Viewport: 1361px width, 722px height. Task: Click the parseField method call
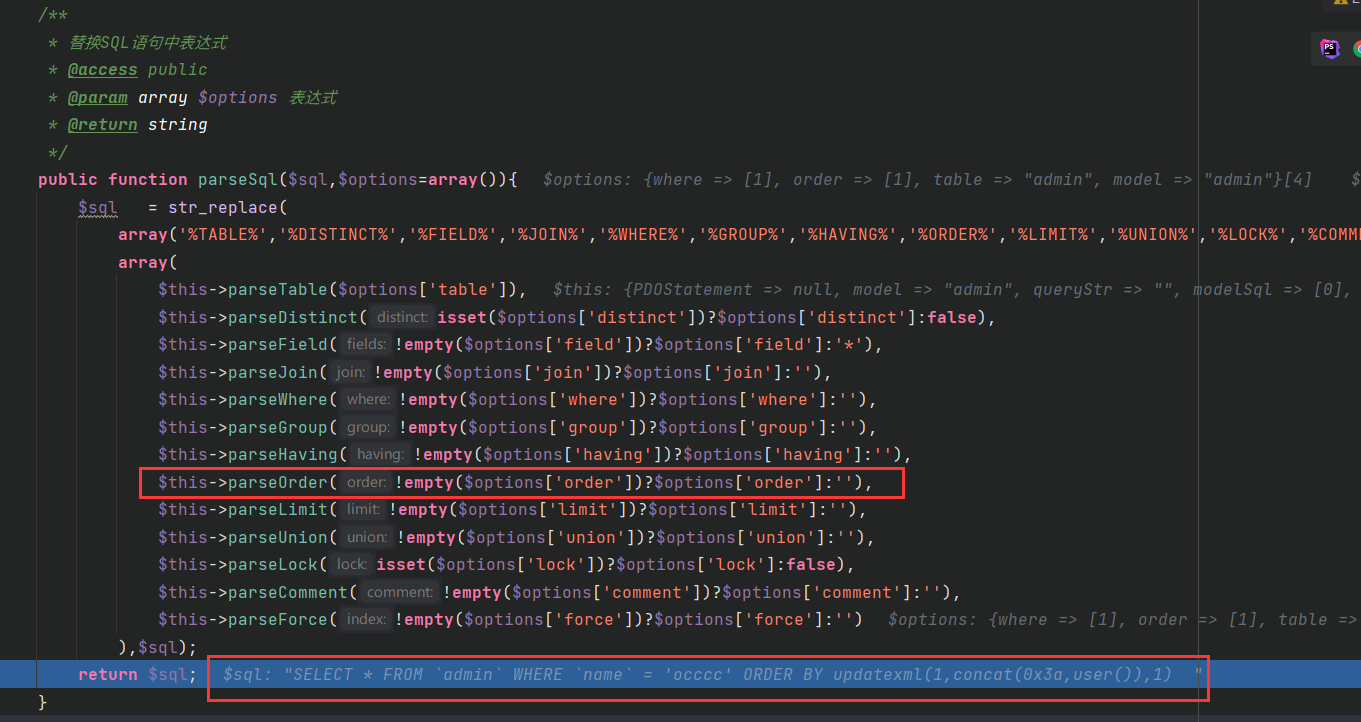pos(278,345)
